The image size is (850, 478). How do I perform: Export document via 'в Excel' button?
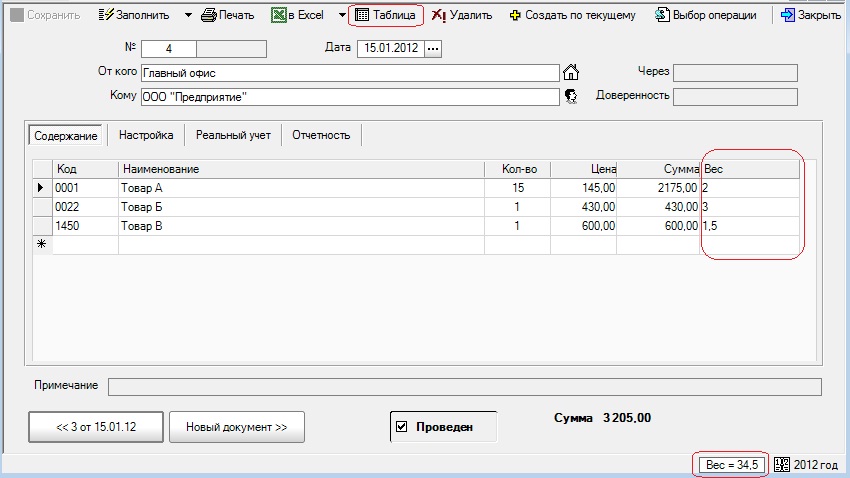[x=298, y=16]
